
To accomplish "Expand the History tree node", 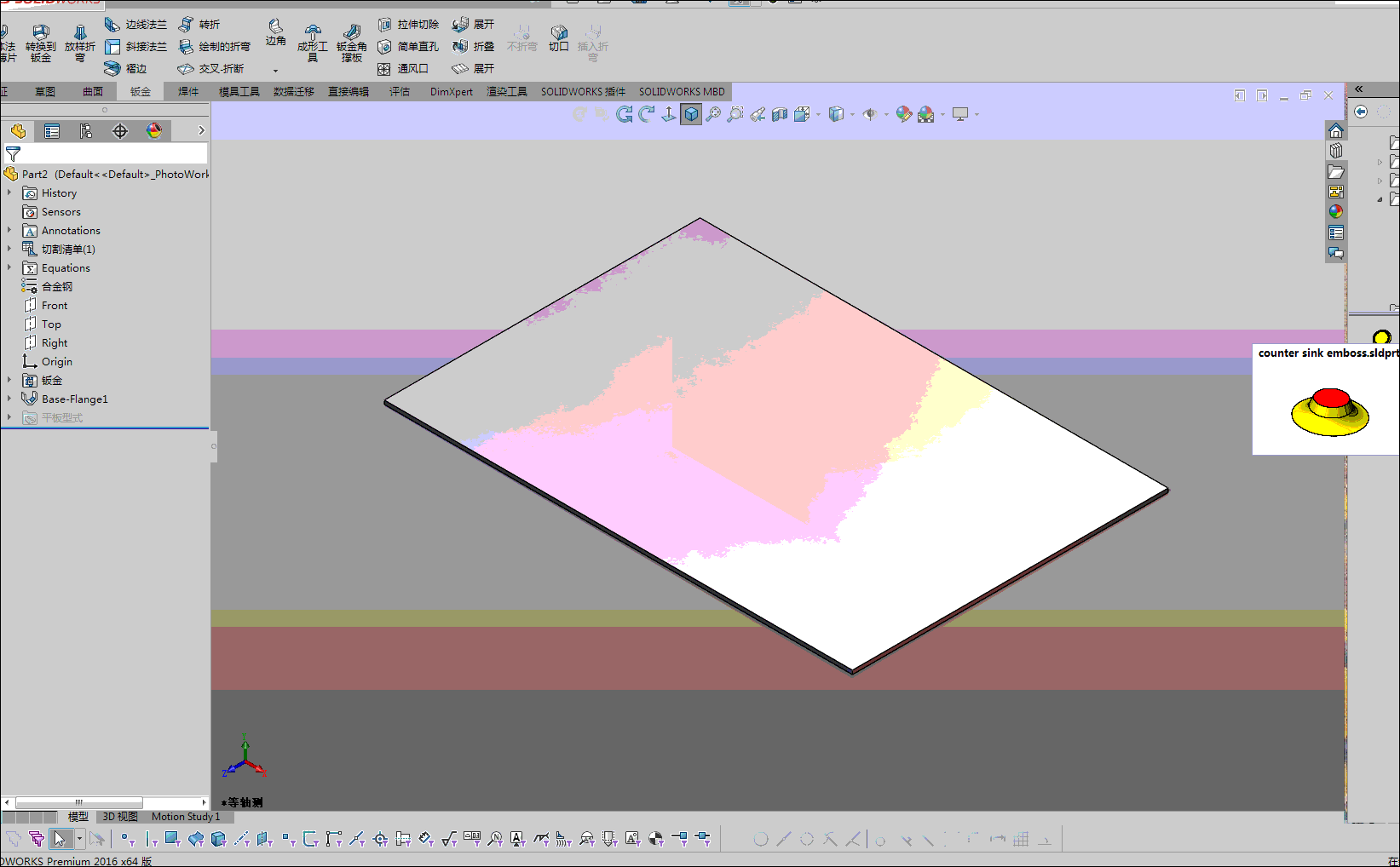I will 9,193.
